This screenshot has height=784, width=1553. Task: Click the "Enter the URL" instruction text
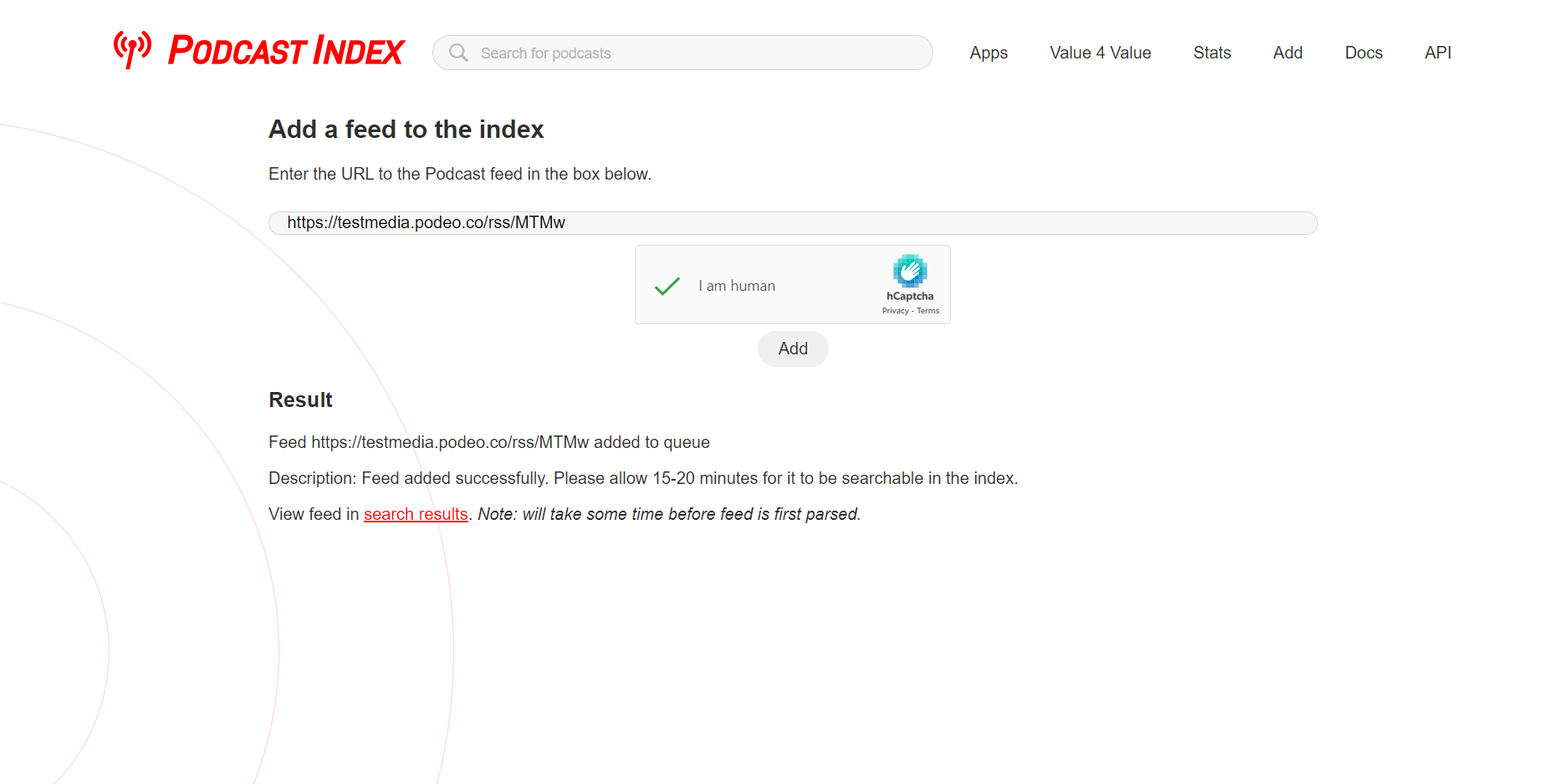pos(460,174)
